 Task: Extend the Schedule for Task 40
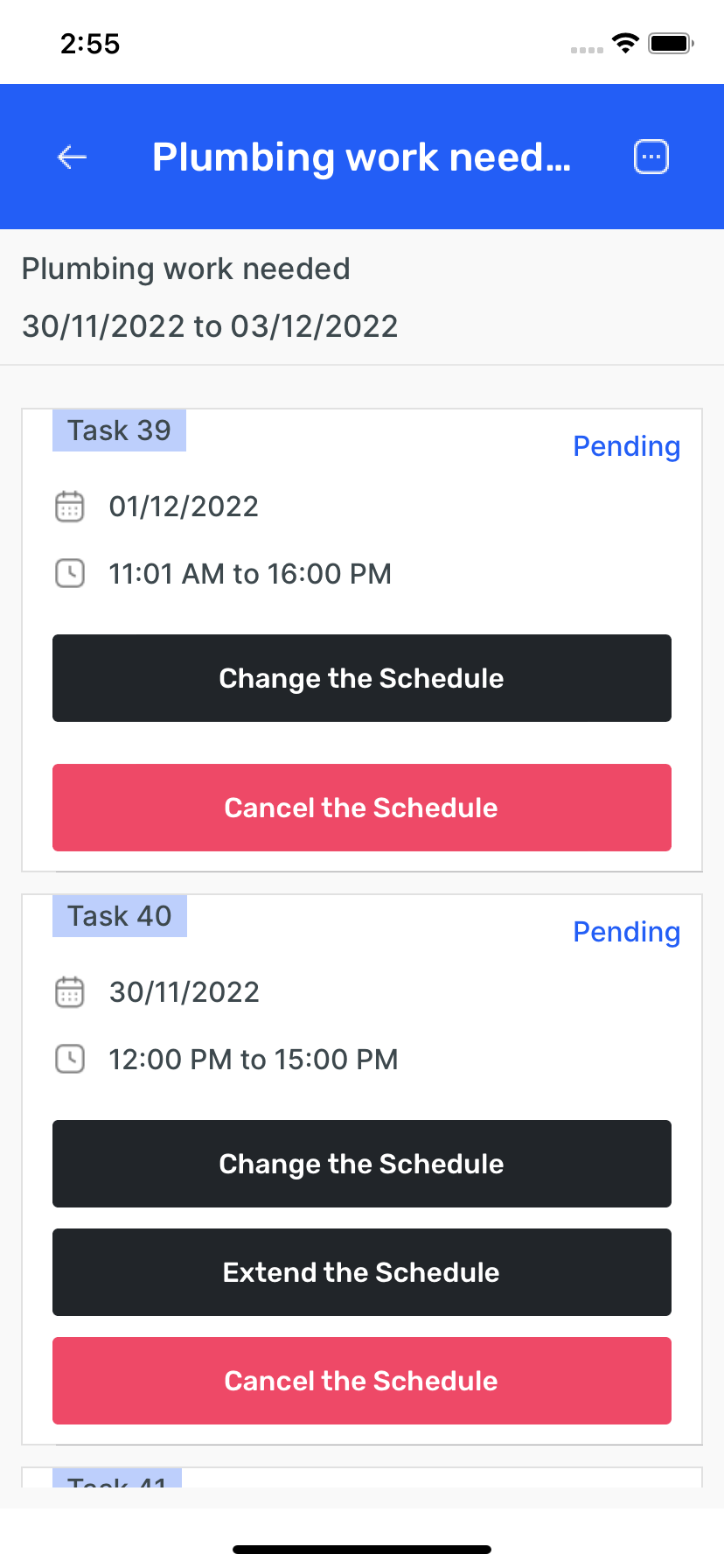click(x=362, y=1272)
